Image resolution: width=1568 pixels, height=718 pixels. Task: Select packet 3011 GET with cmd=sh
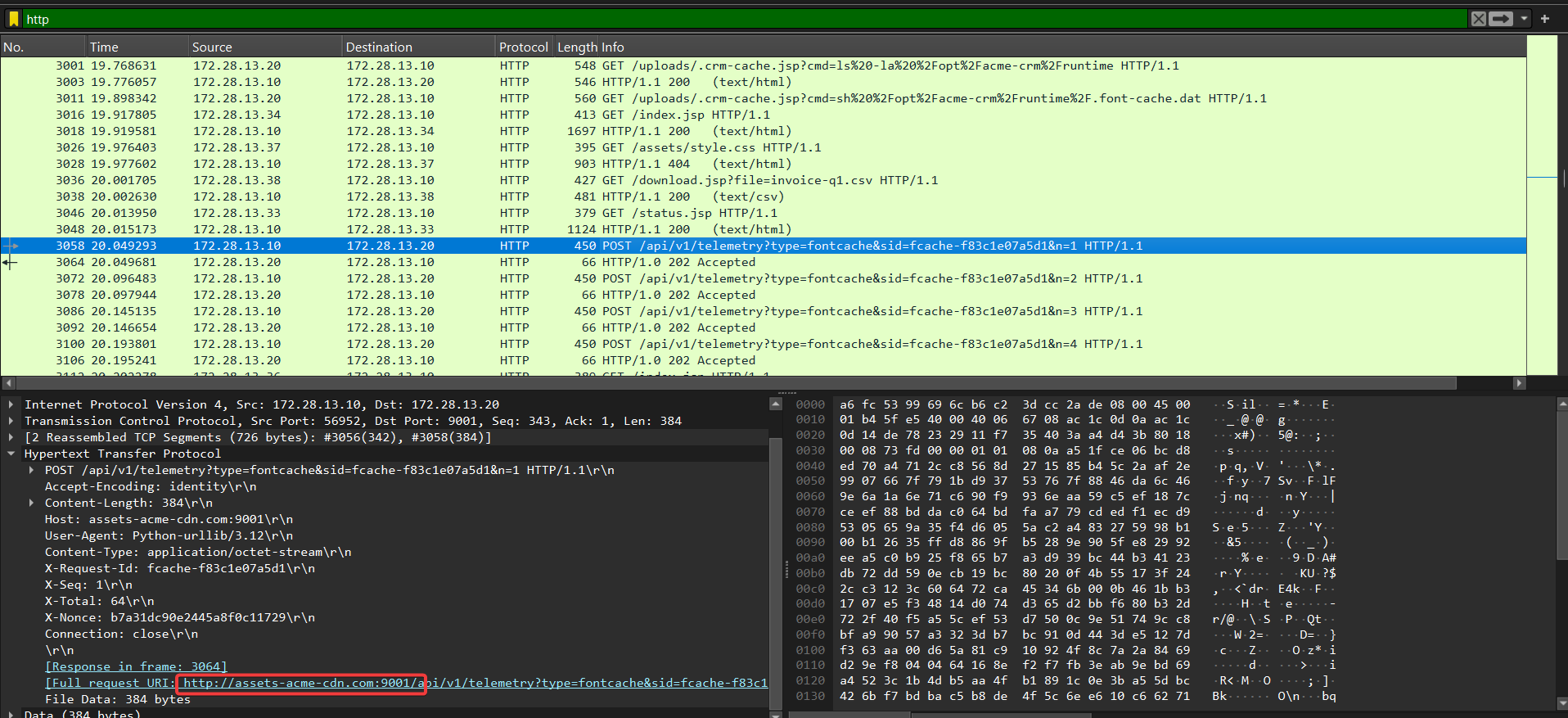(763, 98)
